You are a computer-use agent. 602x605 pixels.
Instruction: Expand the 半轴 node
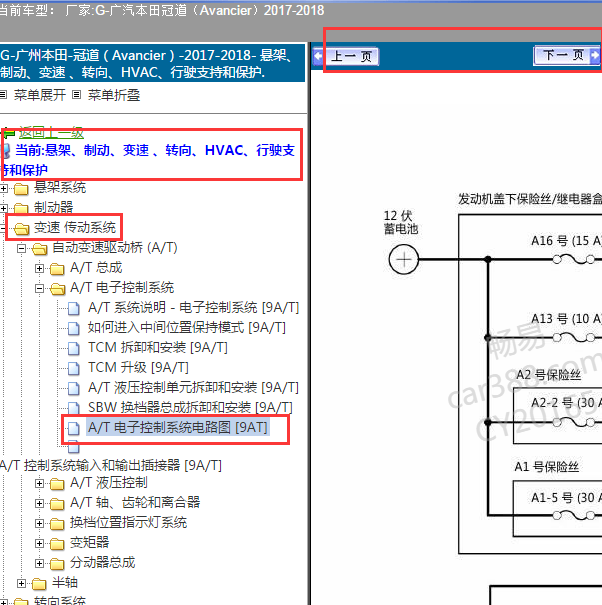(x=22, y=584)
